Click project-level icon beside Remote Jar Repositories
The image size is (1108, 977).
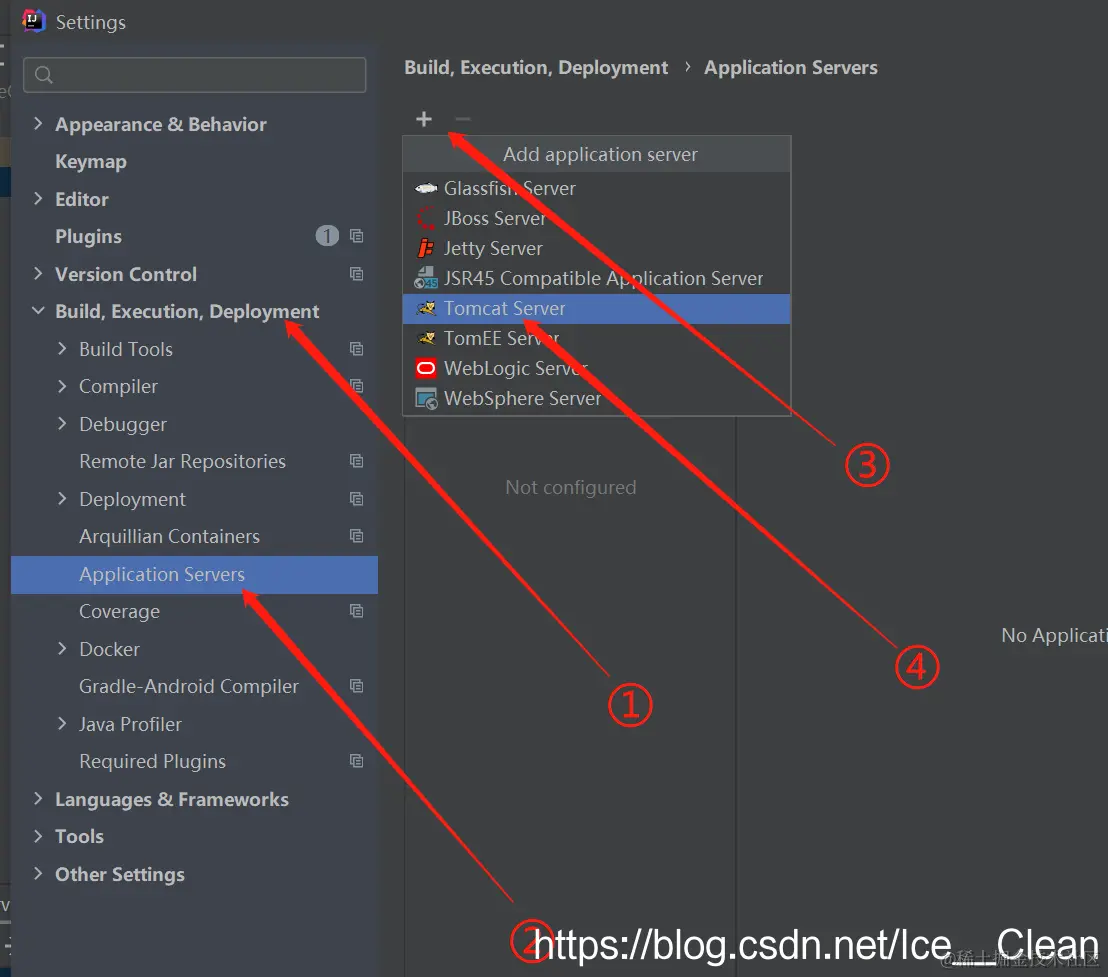[x=356, y=461]
